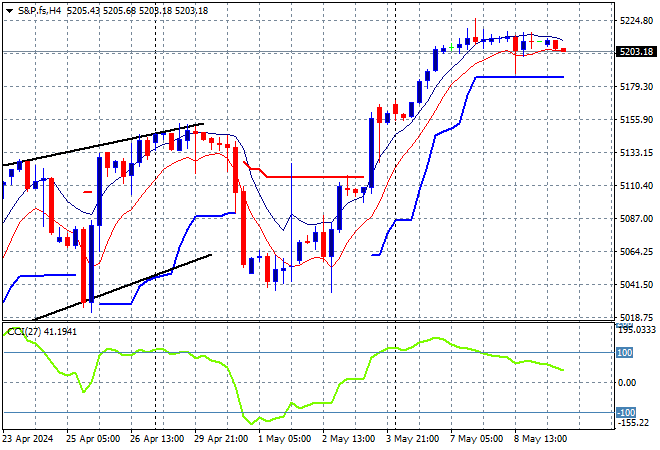The width and height of the screenshot is (660, 450).
Task: Select the blue support line near 5186
Action: point(520,77)
